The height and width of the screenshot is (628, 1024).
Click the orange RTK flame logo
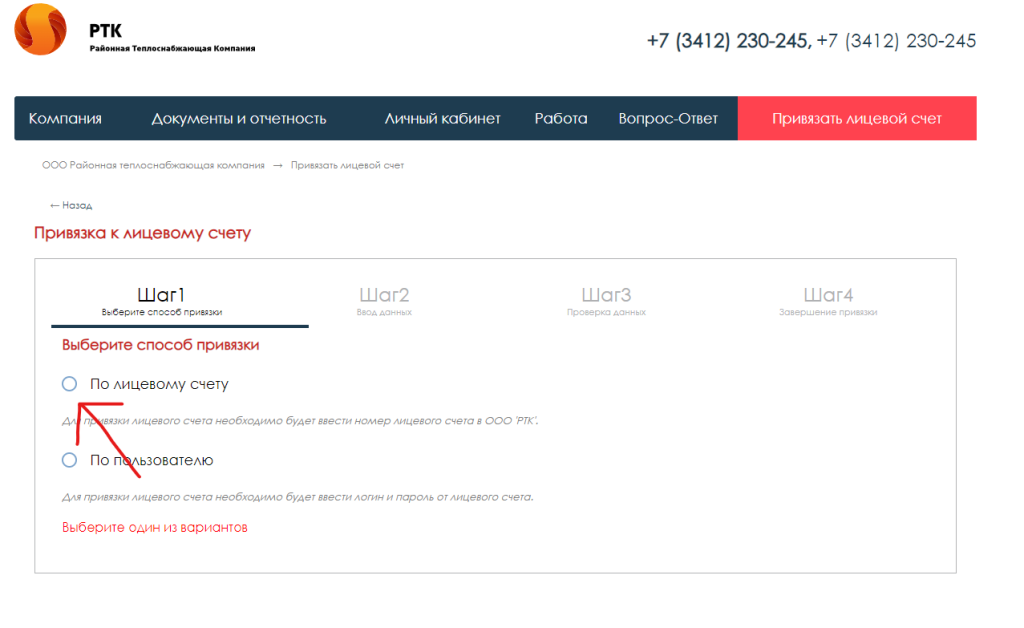(x=41, y=29)
